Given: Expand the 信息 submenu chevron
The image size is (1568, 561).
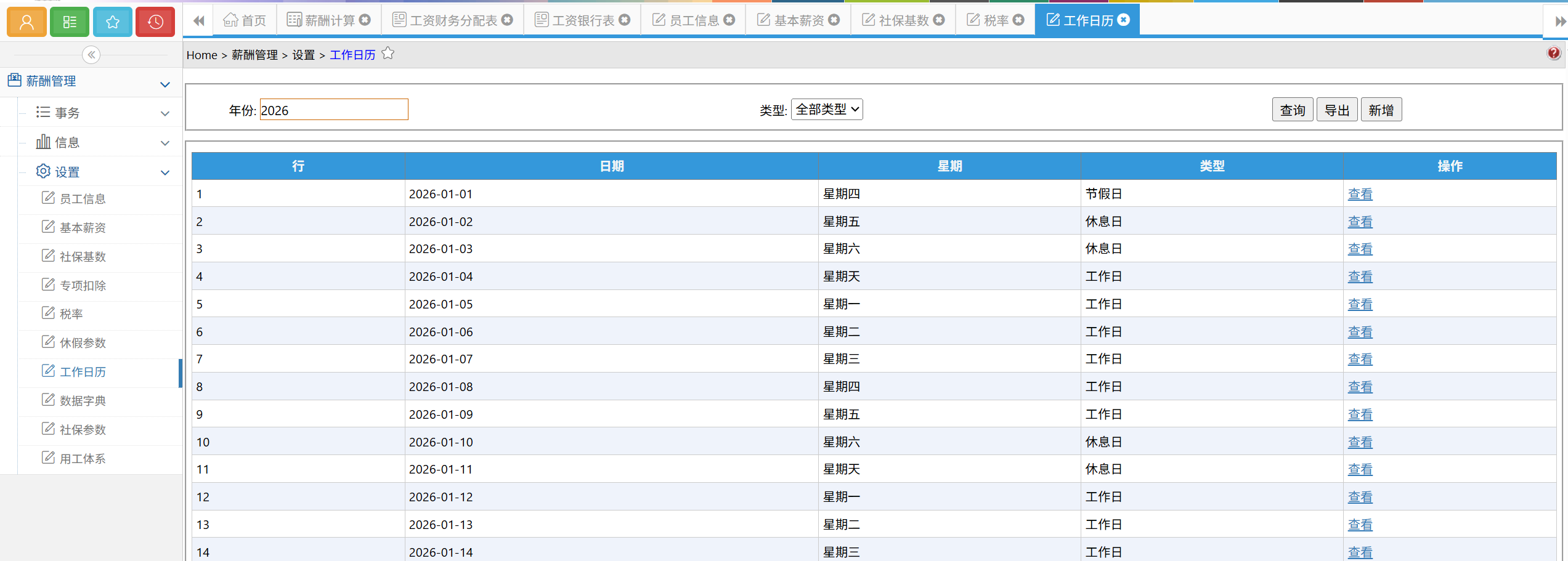Looking at the screenshot, I should [165, 143].
